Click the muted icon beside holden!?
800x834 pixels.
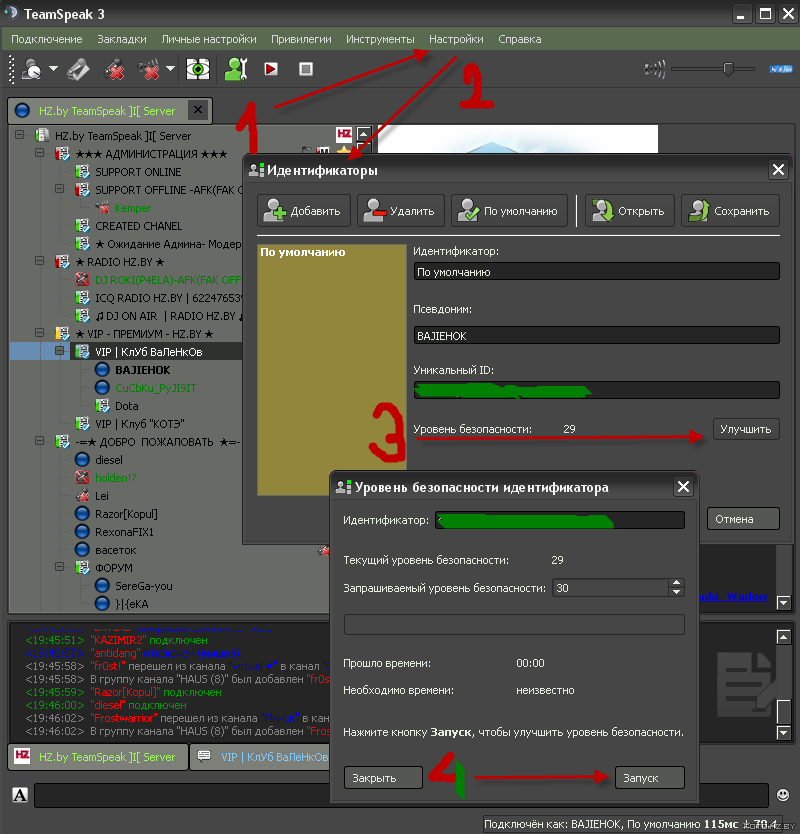82,478
